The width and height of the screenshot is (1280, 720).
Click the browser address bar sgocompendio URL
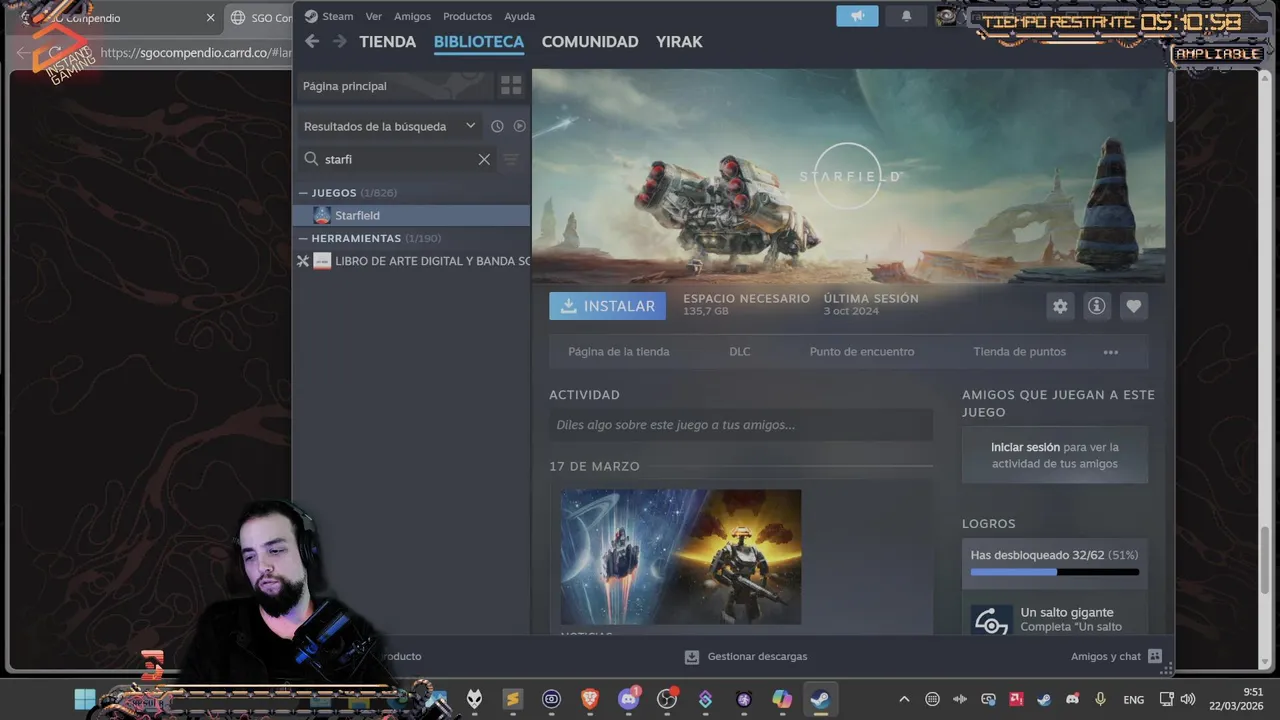pyautogui.click(x=195, y=52)
